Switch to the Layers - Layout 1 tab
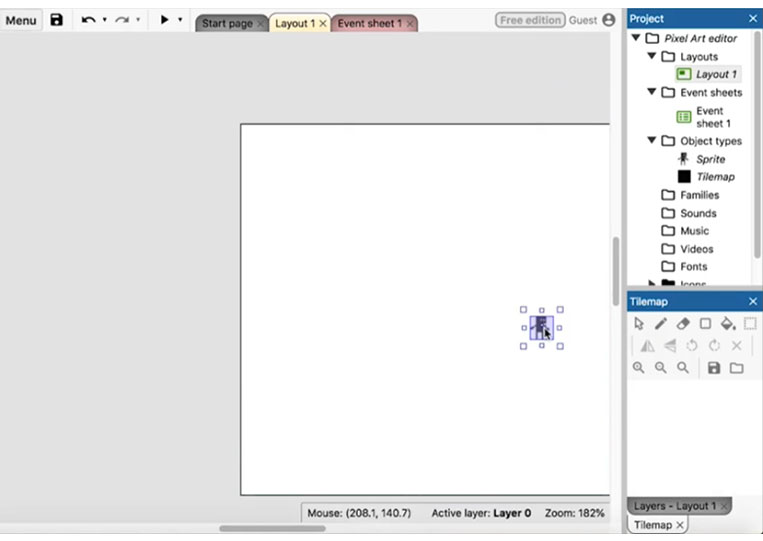The width and height of the screenshot is (763, 541). [674, 506]
